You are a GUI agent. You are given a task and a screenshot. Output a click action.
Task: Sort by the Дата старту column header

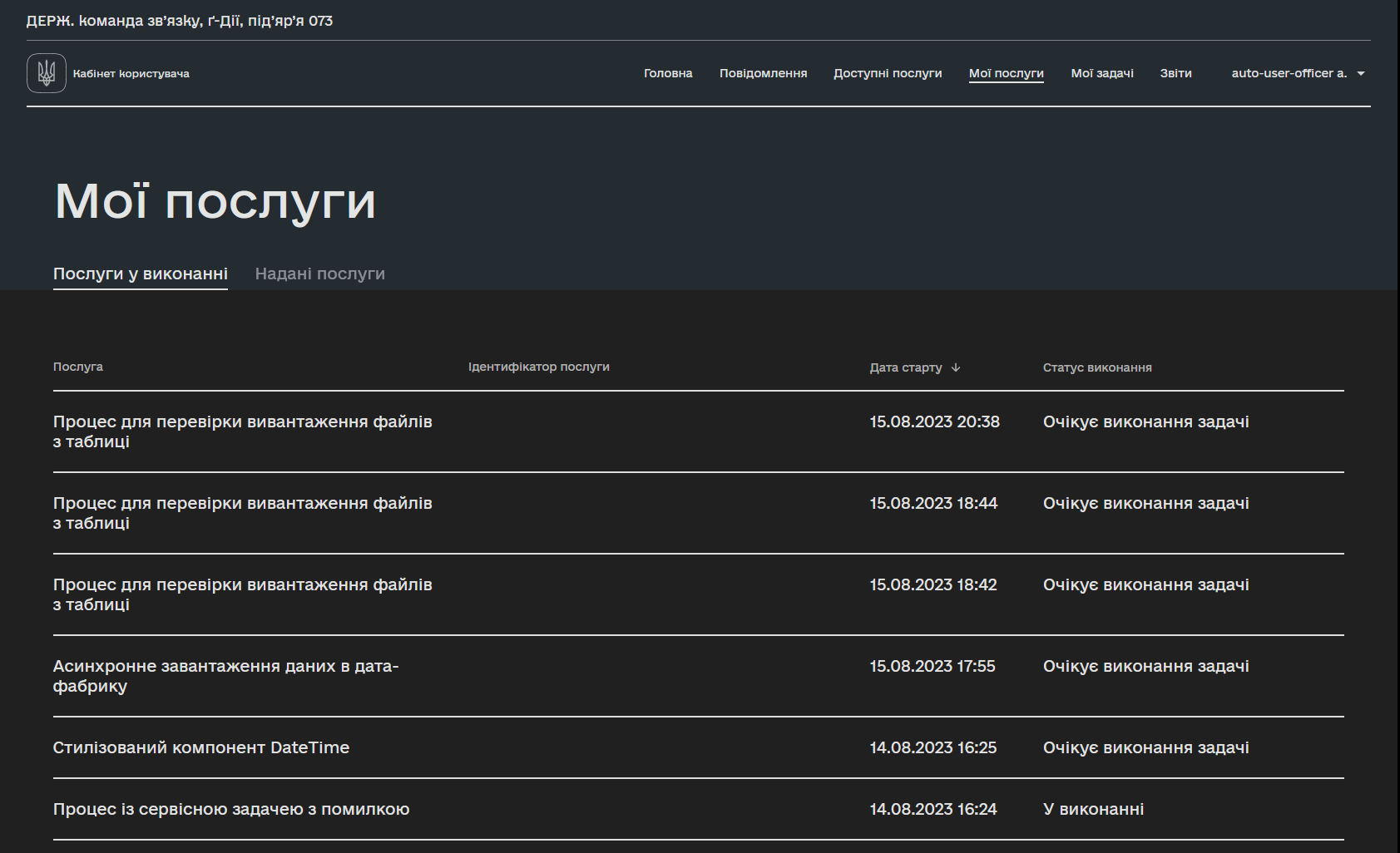tap(906, 367)
